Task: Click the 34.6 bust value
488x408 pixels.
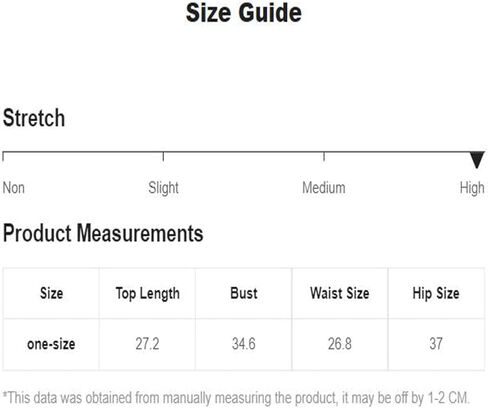Action: (x=244, y=344)
